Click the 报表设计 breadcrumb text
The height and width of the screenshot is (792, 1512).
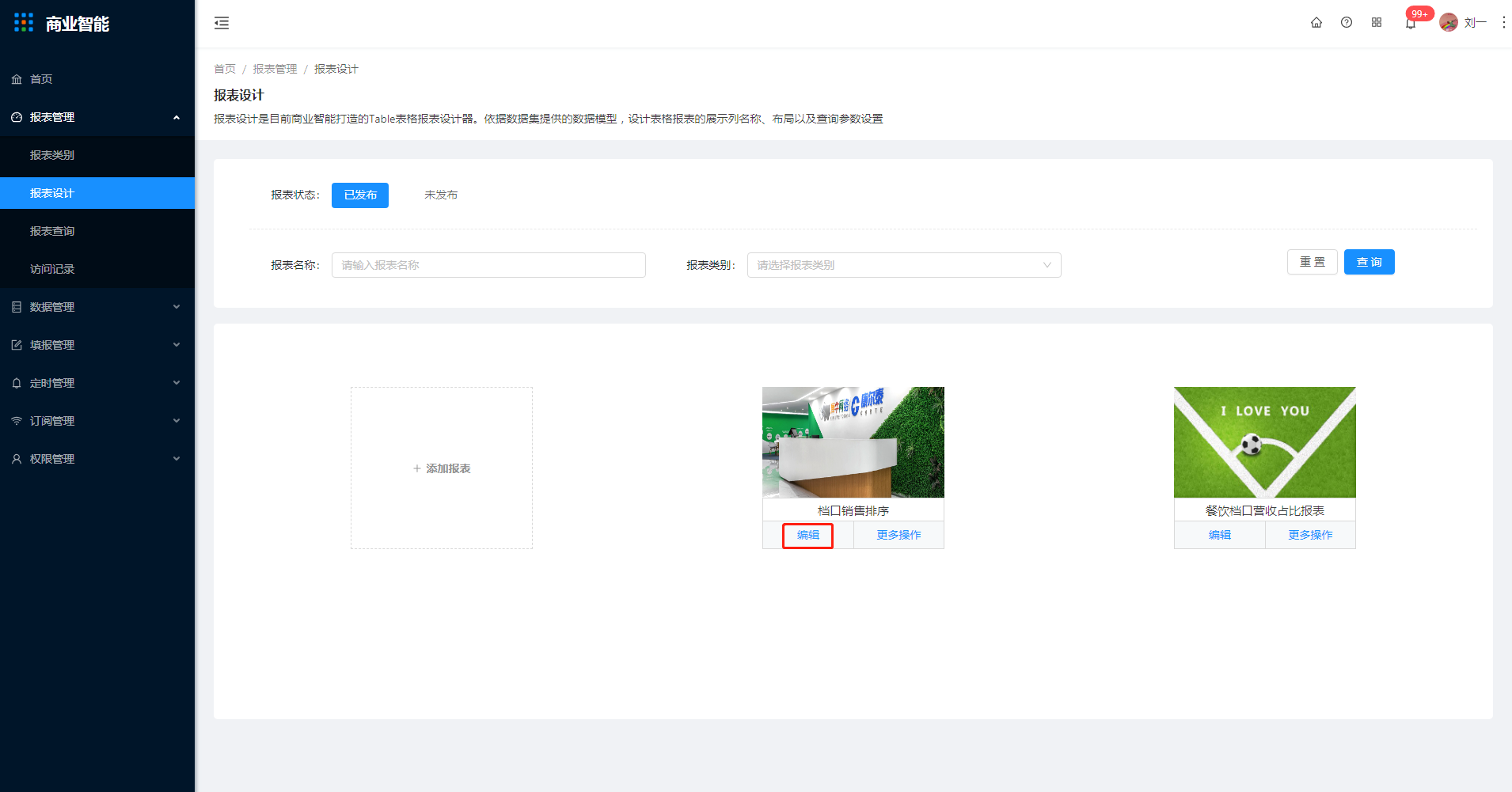(336, 69)
